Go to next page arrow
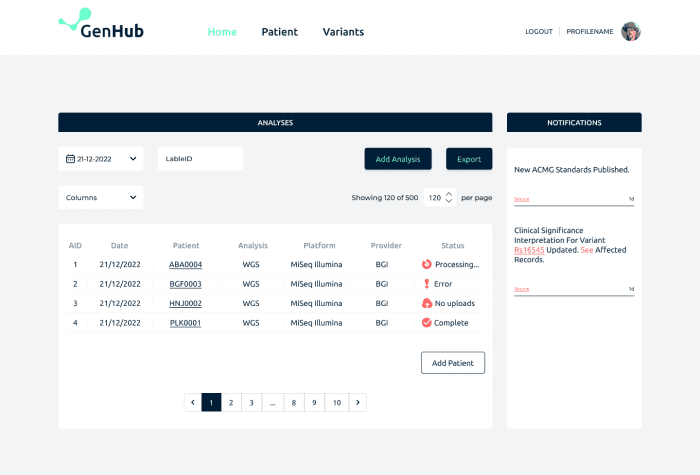The height and width of the screenshot is (475, 700). click(x=358, y=403)
